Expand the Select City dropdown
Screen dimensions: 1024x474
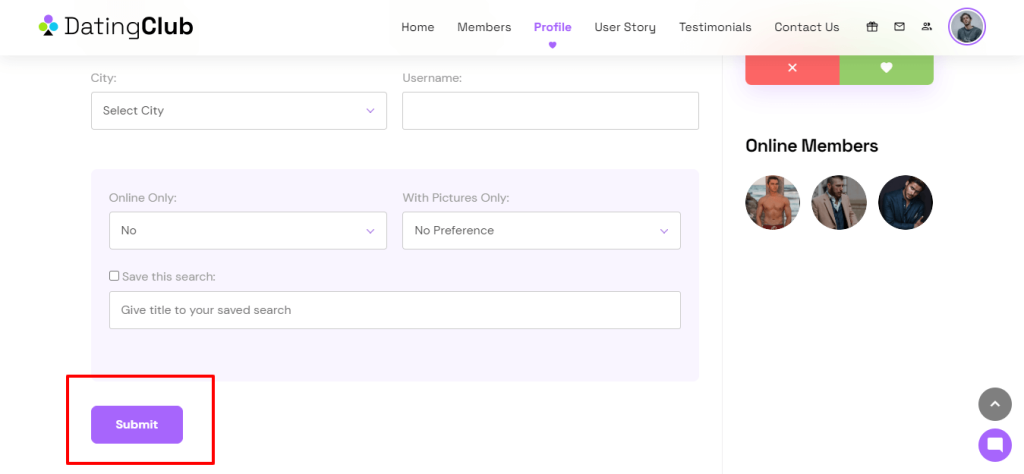238,110
